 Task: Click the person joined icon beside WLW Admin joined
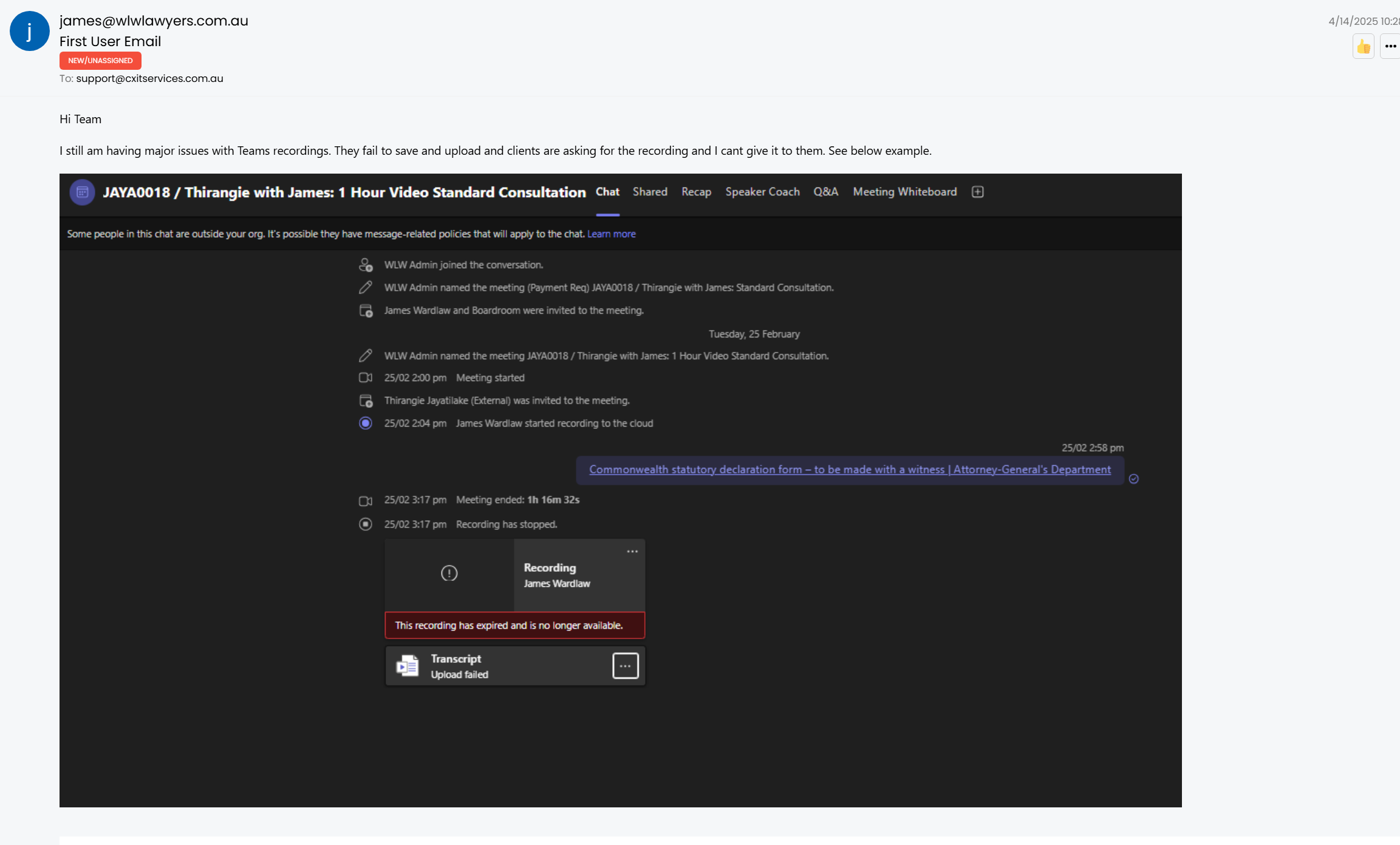pyautogui.click(x=366, y=265)
